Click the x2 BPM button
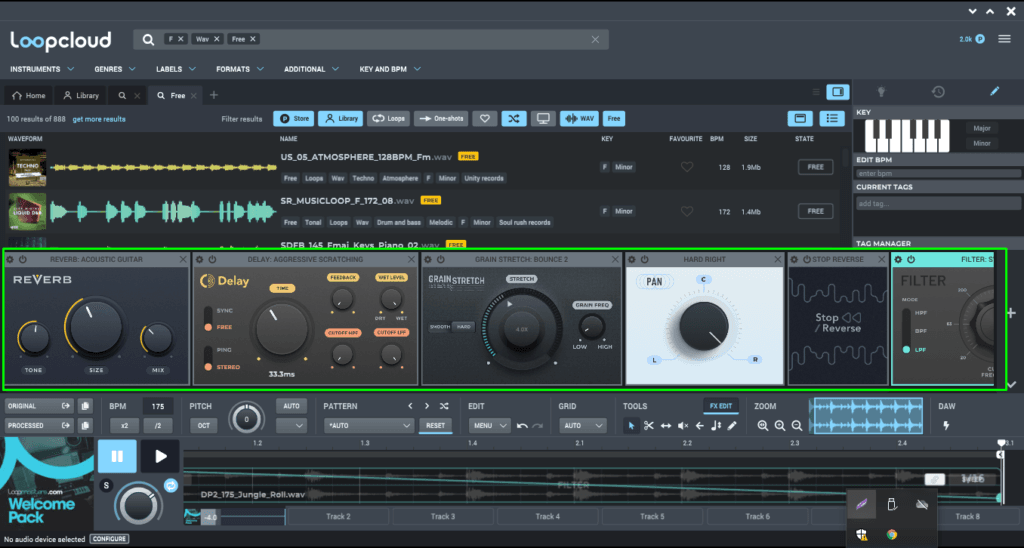This screenshot has height=548, width=1024. pyautogui.click(x=124, y=426)
